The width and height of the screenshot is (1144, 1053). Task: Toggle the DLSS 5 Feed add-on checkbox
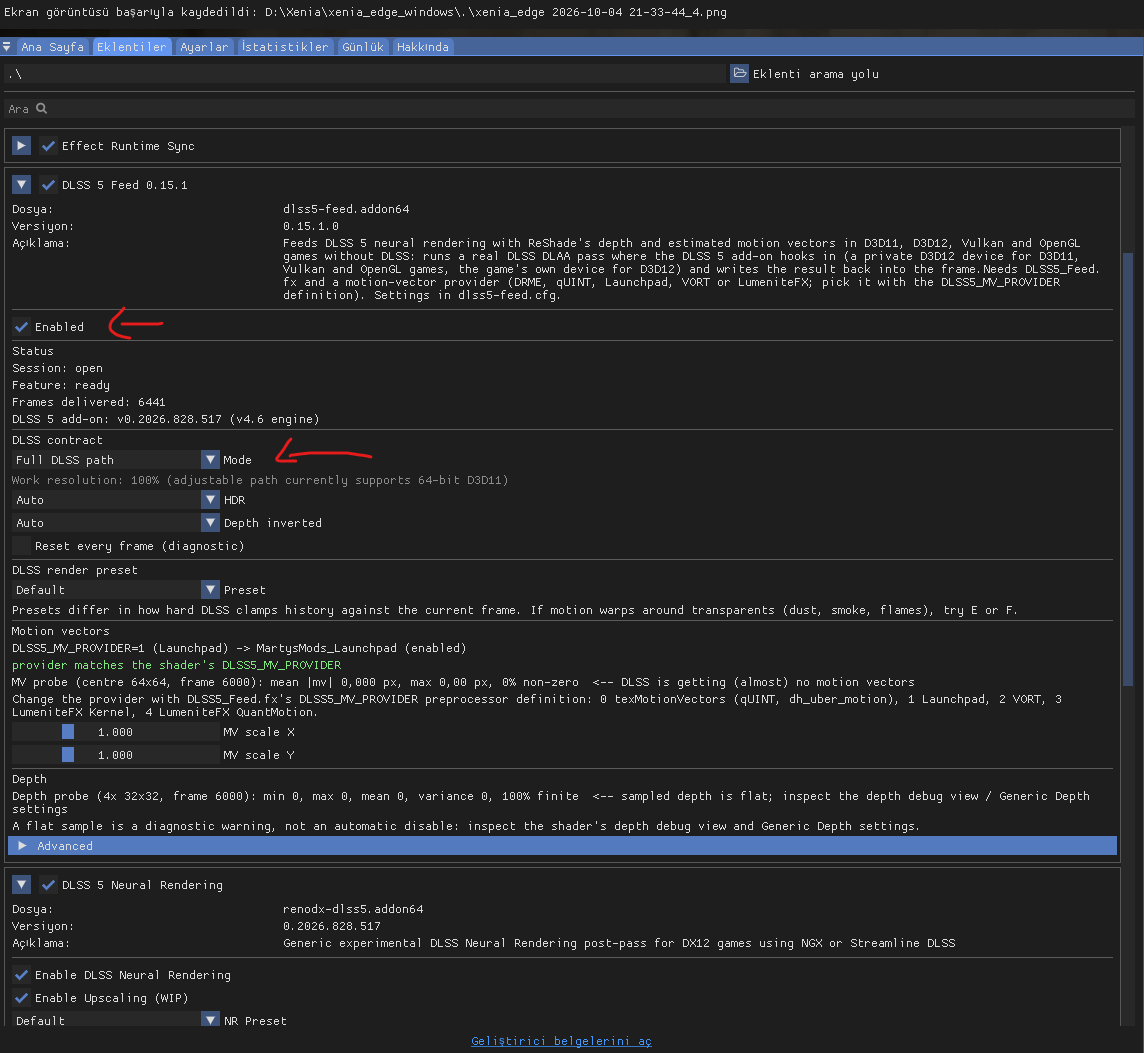48,185
